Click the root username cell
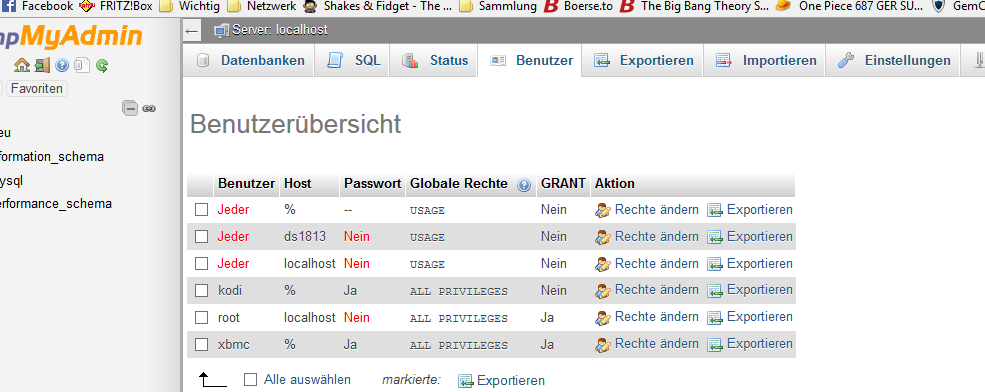The height and width of the screenshot is (392, 985). click(x=229, y=317)
